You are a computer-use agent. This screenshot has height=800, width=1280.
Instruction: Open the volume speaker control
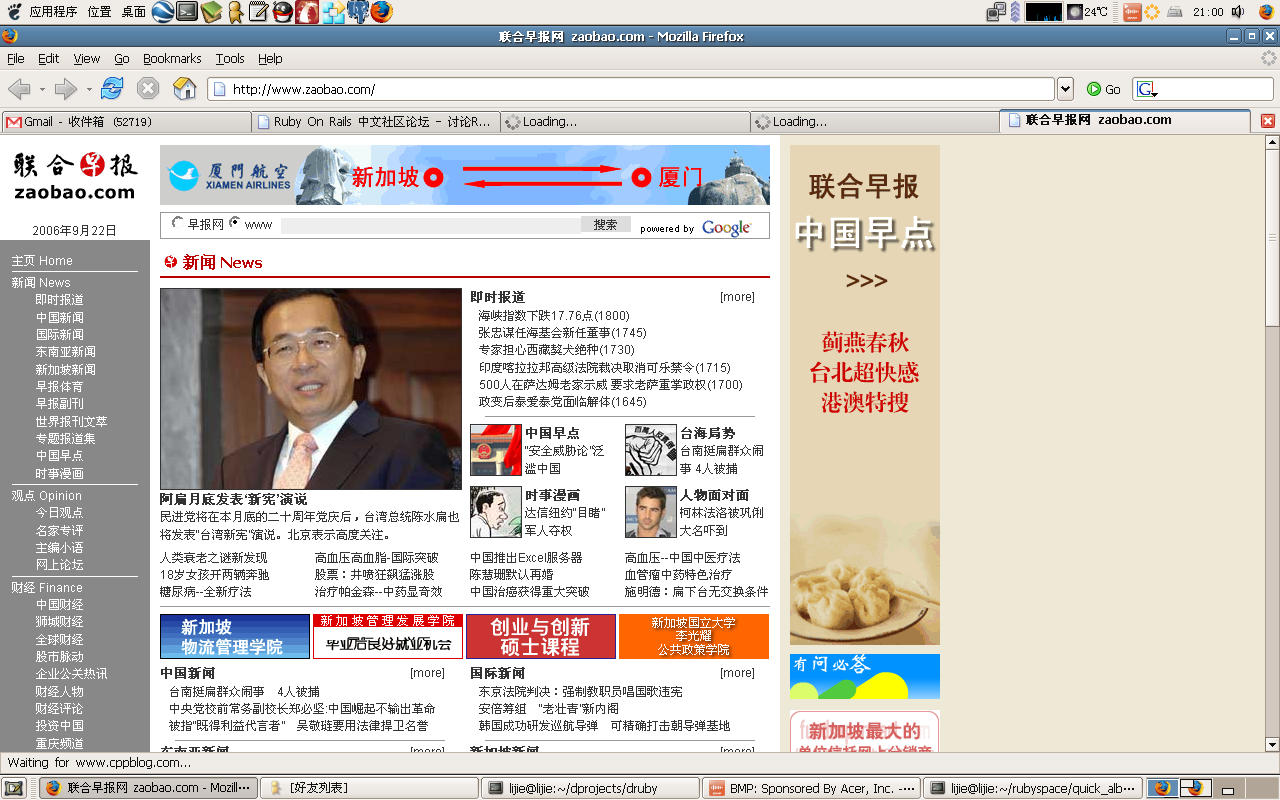click(x=1237, y=12)
